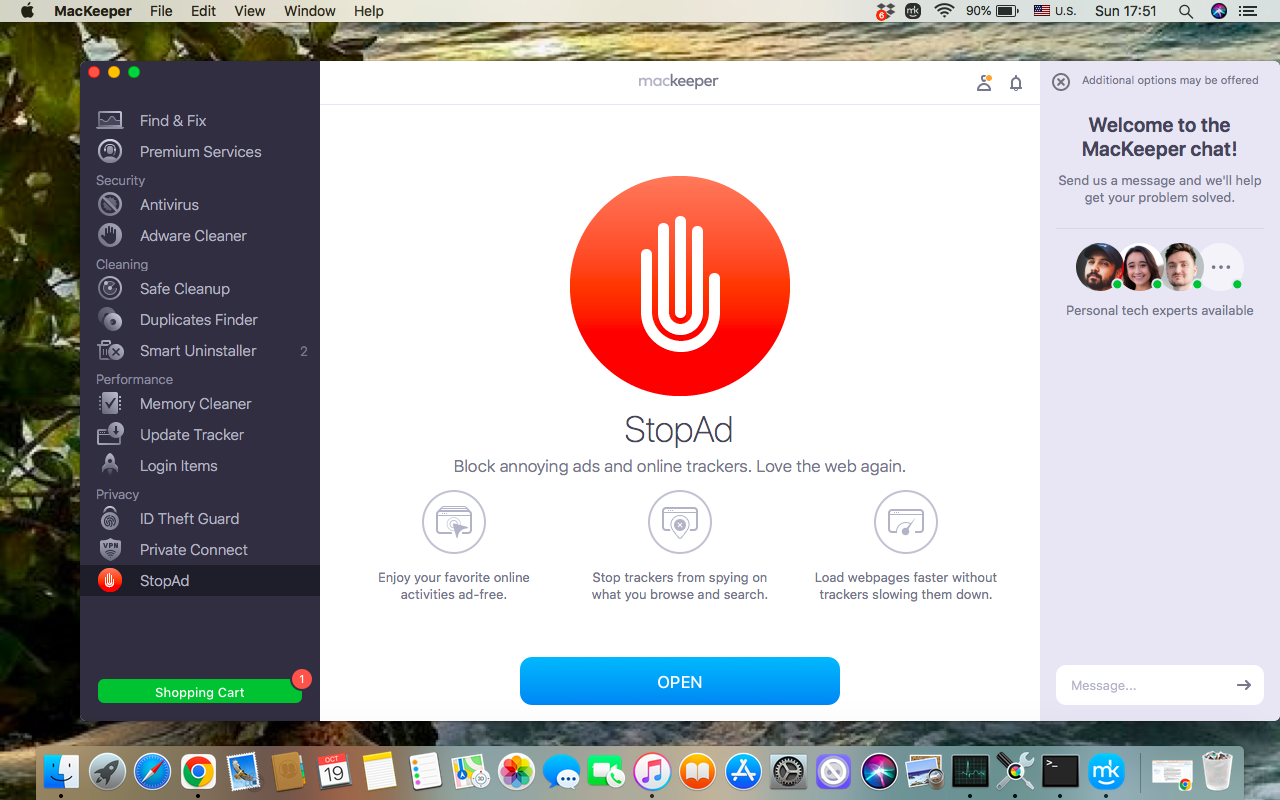The image size is (1280, 800).
Task: Open Update Tracker in sidebar
Action: pos(190,434)
